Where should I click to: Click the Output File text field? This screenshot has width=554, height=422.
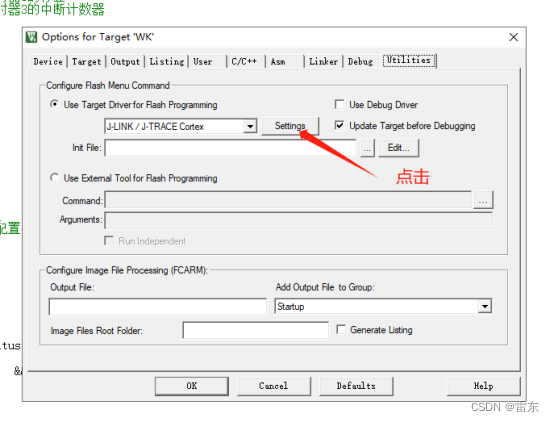point(158,306)
